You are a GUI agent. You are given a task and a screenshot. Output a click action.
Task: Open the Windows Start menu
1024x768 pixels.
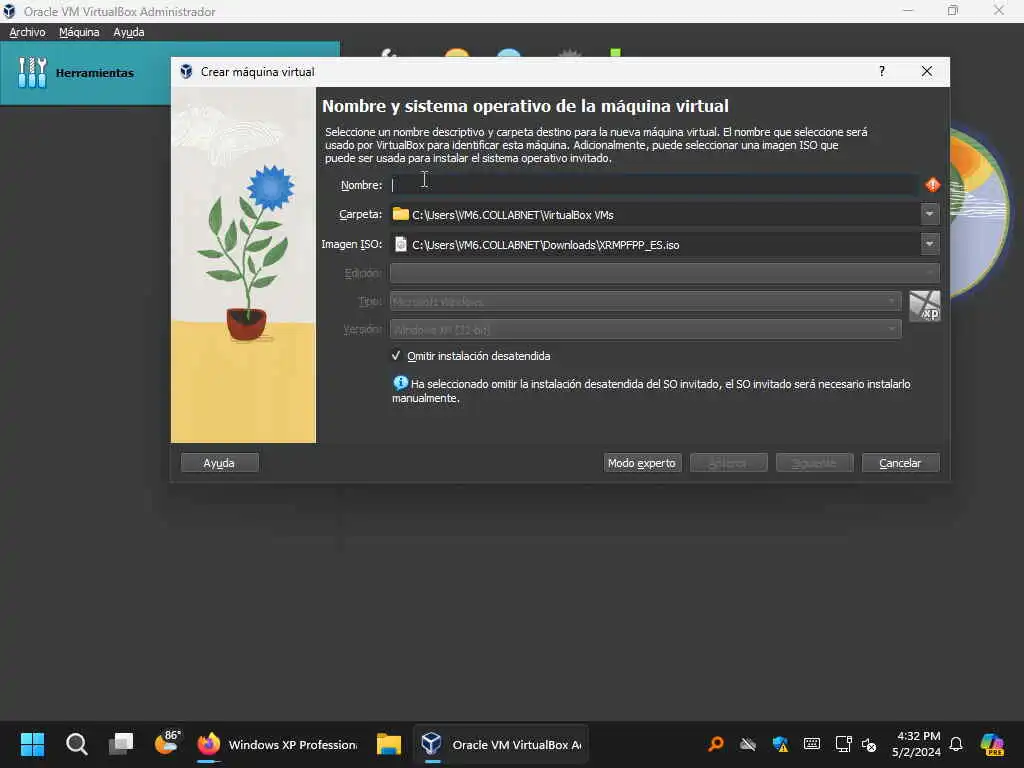point(32,744)
